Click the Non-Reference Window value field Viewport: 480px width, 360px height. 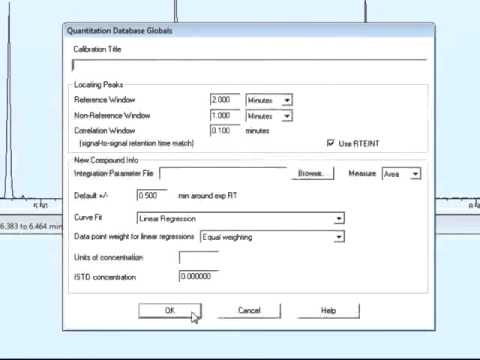pyautogui.click(x=225, y=116)
